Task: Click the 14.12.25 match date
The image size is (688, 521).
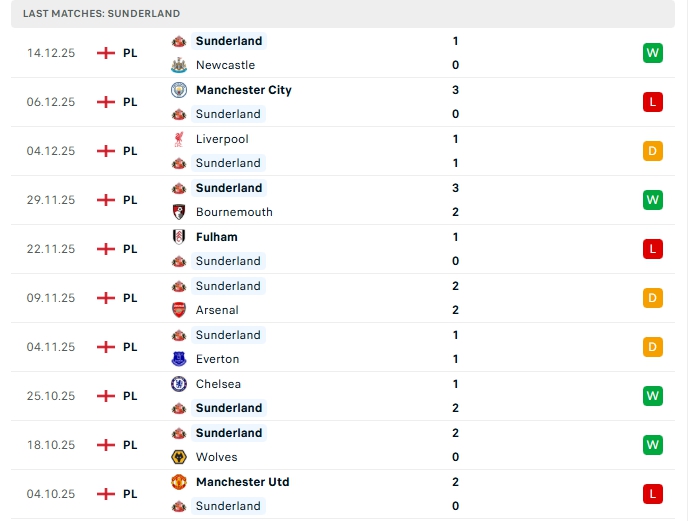Action: pos(51,53)
